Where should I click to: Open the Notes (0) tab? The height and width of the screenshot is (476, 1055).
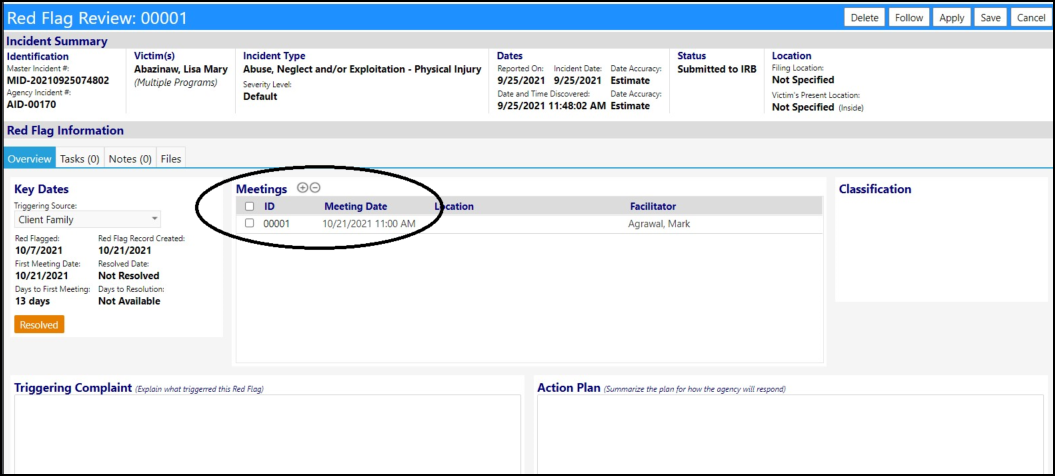pyautogui.click(x=130, y=159)
